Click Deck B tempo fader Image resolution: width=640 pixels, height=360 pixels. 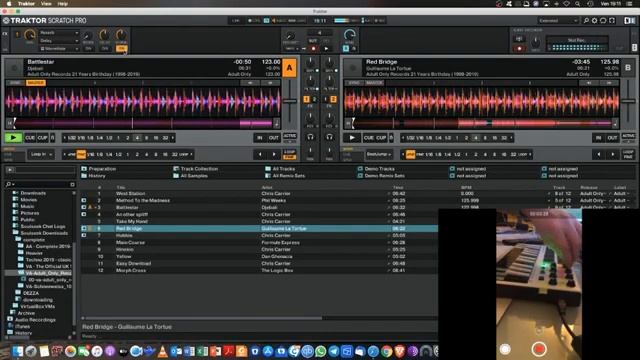pos(628,101)
